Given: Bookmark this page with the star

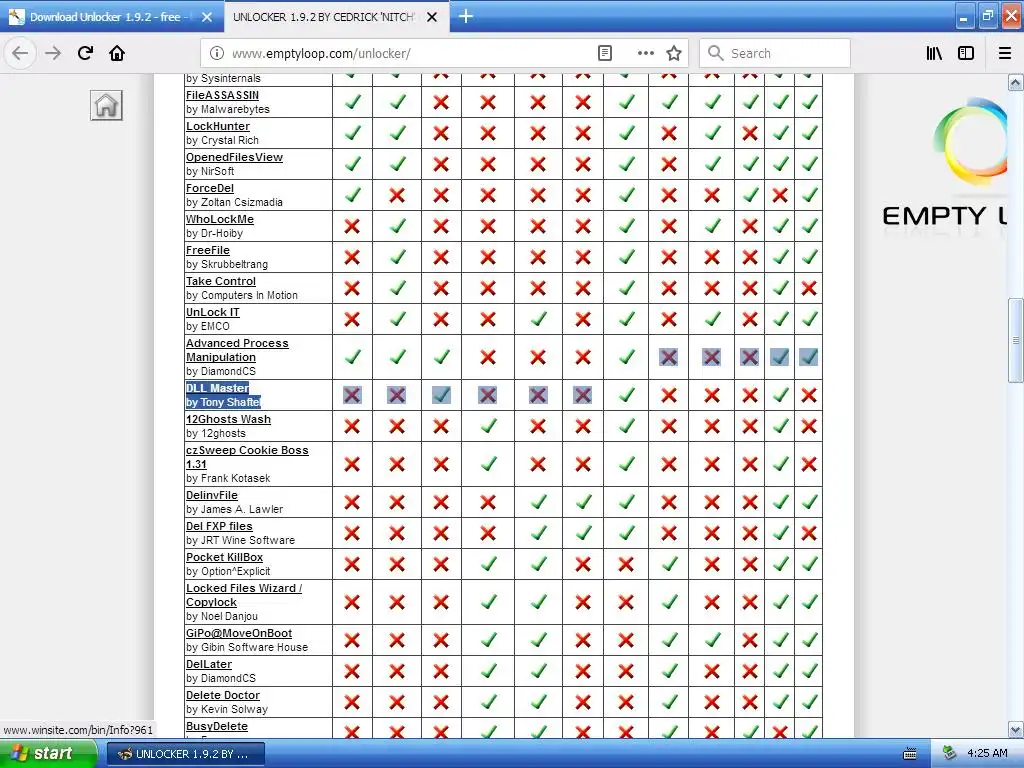Looking at the screenshot, I should (674, 53).
